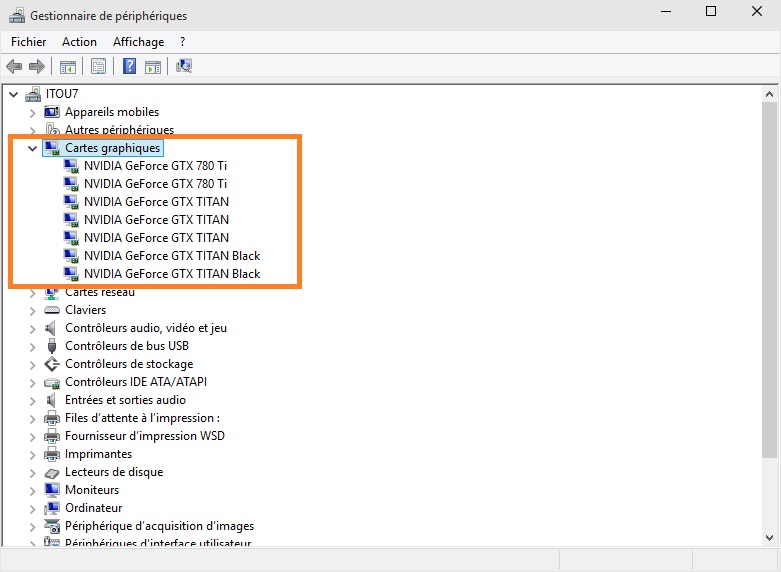Click the icon beside Contrôleurs IDE ATA/ATAPI
Viewport: 781px width, 572px height.
coord(52,383)
